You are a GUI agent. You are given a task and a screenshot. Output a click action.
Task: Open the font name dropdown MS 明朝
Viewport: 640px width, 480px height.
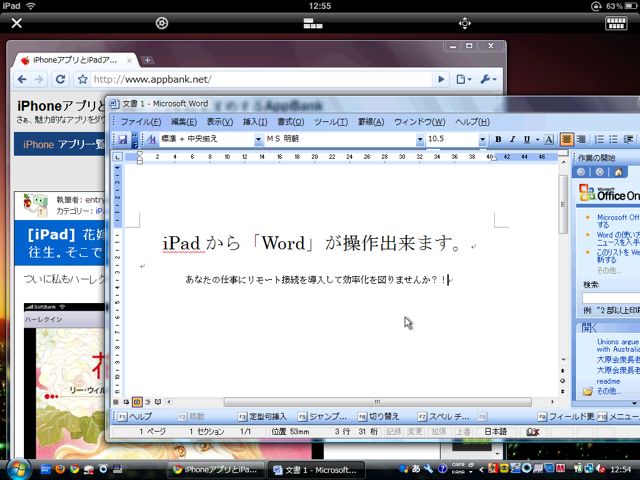pyautogui.click(x=420, y=140)
